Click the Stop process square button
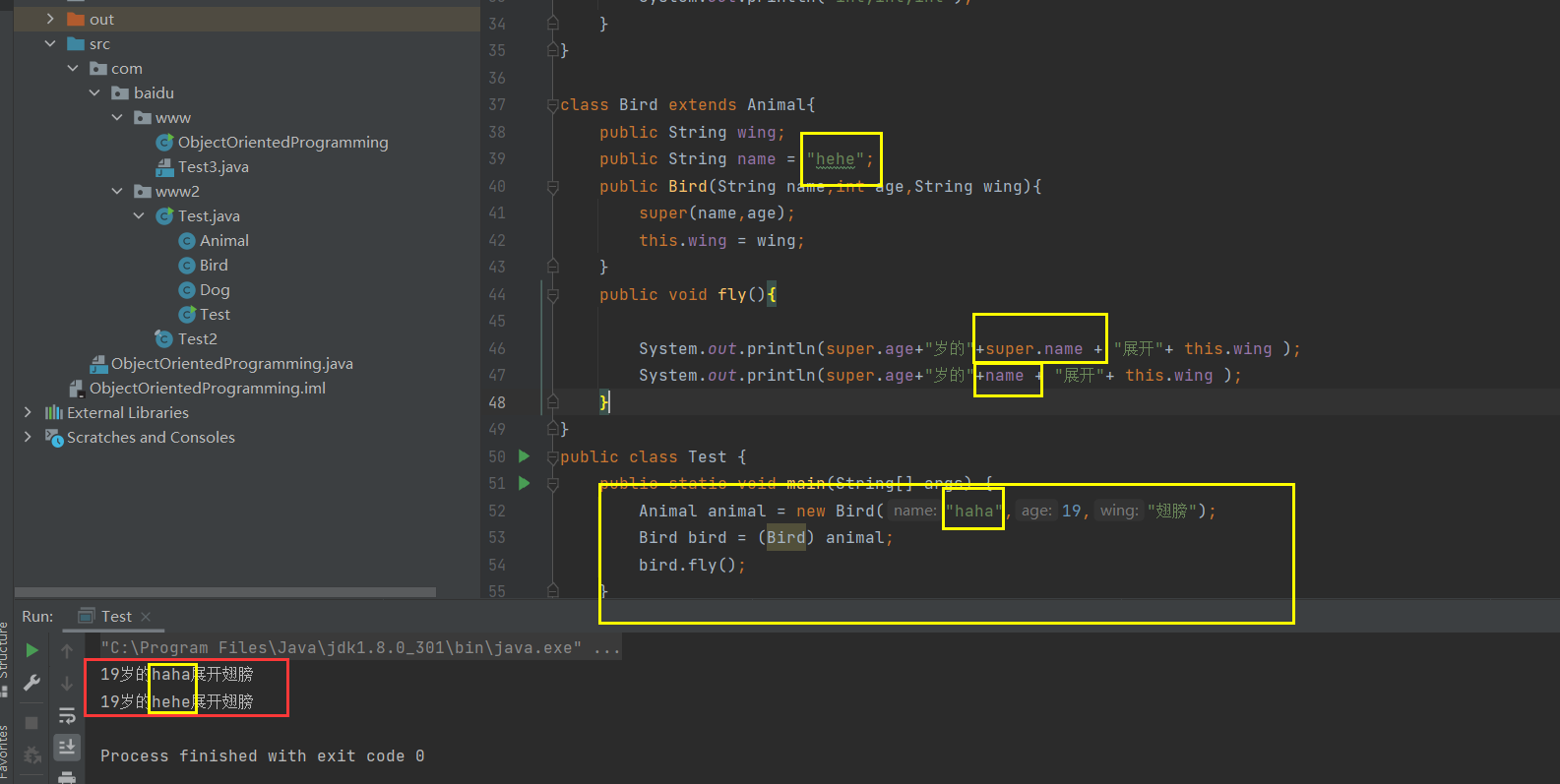This screenshot has height=784, width=1560. pyautogui.click(x=31, y=723)
